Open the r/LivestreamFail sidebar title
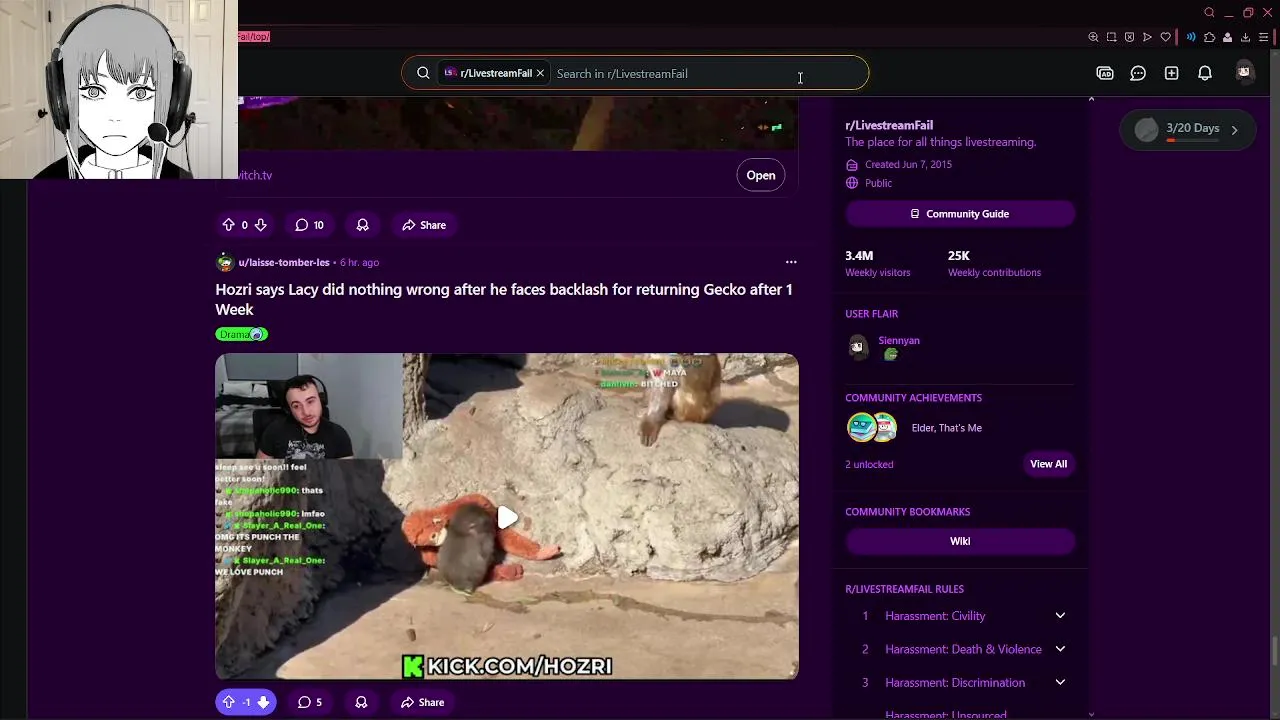 (889, 125)
